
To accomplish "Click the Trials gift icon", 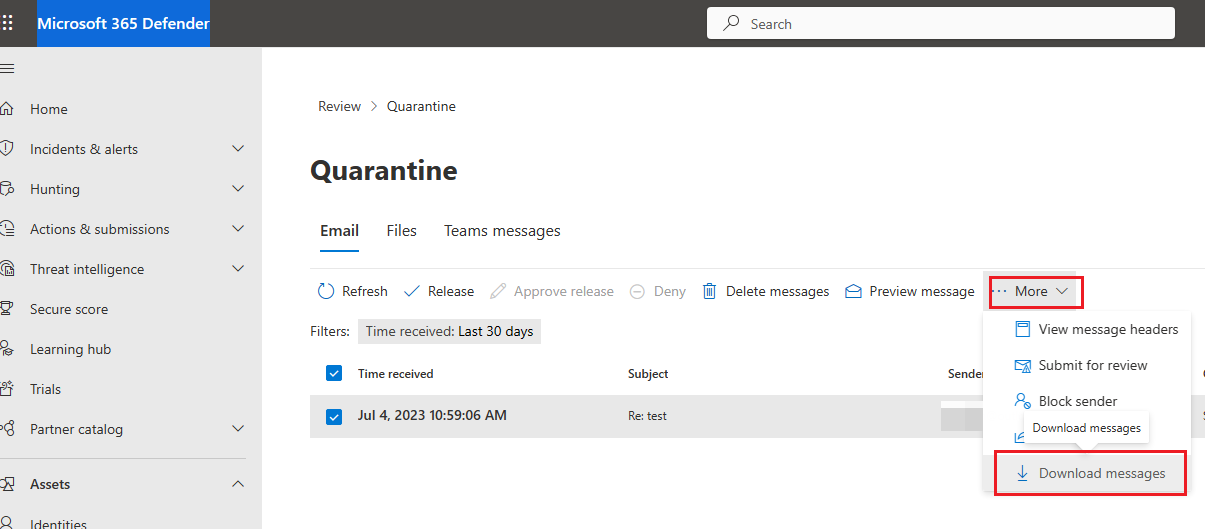I will [x=7, y=389].
